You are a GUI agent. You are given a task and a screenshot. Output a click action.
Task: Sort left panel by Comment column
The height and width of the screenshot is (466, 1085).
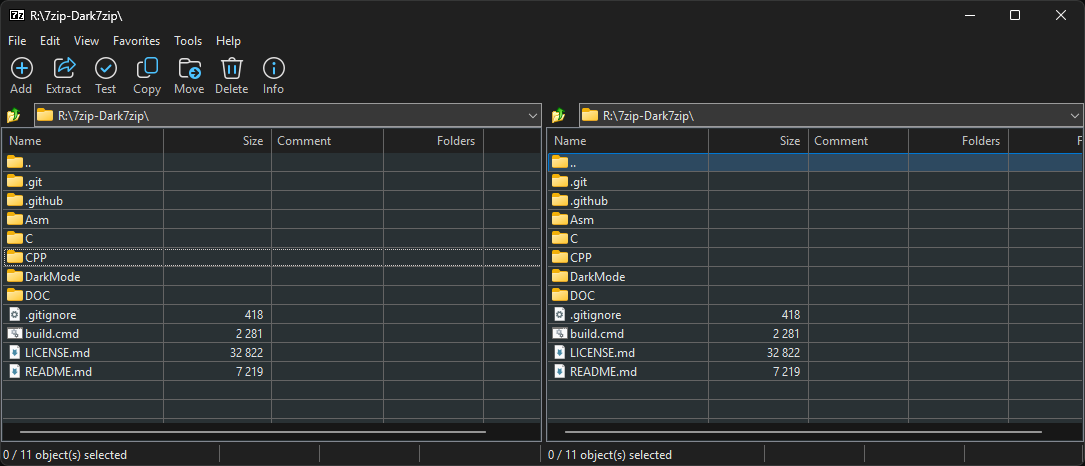point(327,141)
